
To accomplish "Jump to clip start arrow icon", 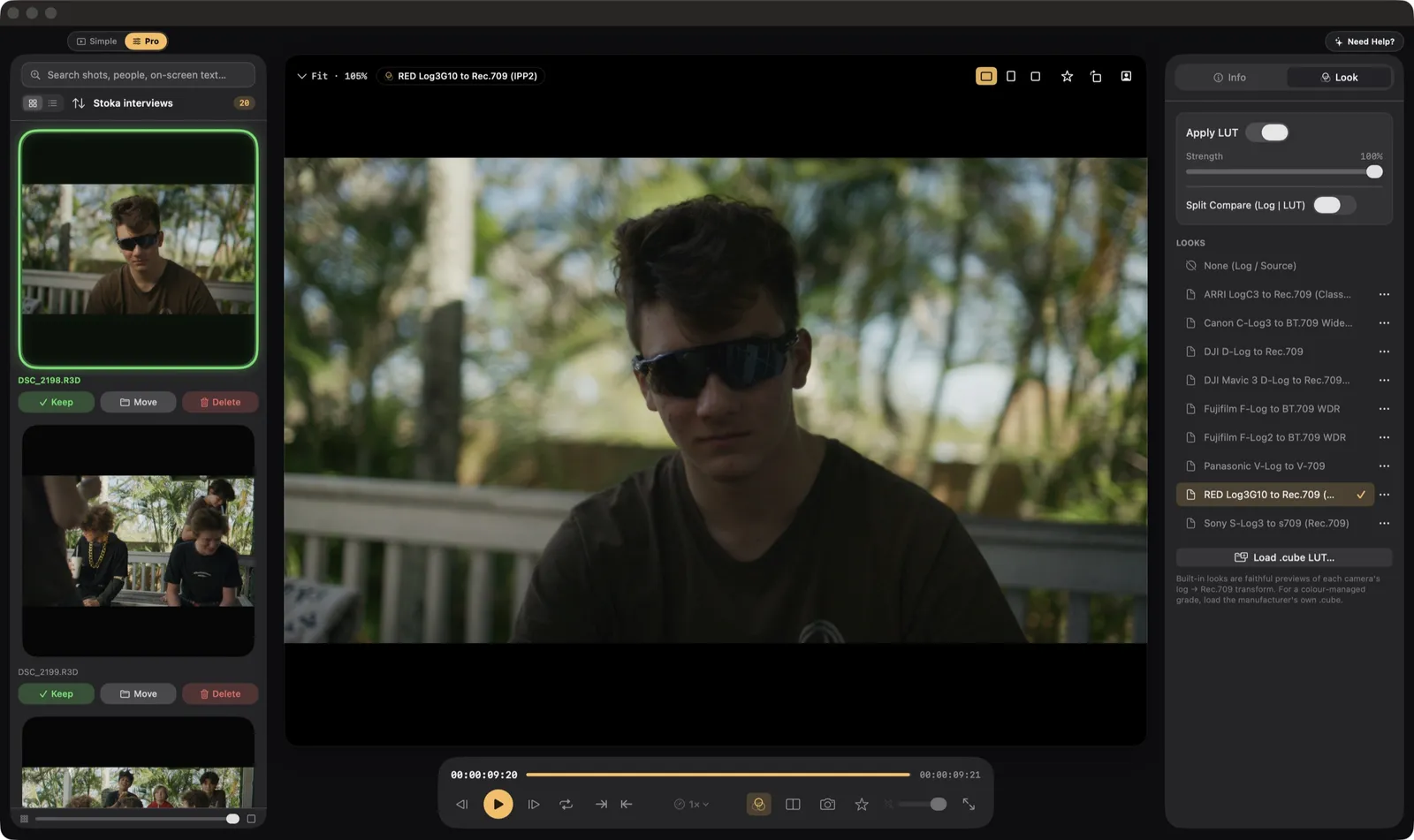I will pos(627,805).
